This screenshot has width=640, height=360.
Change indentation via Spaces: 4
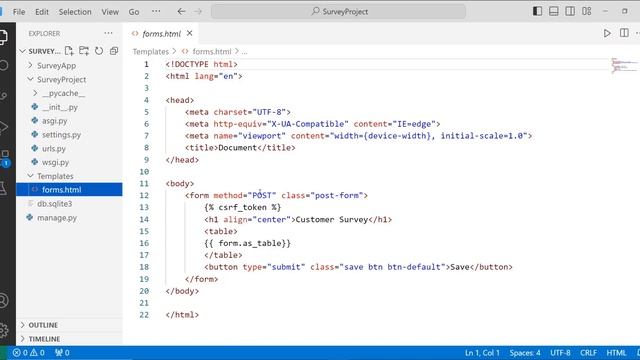(525, 353)
